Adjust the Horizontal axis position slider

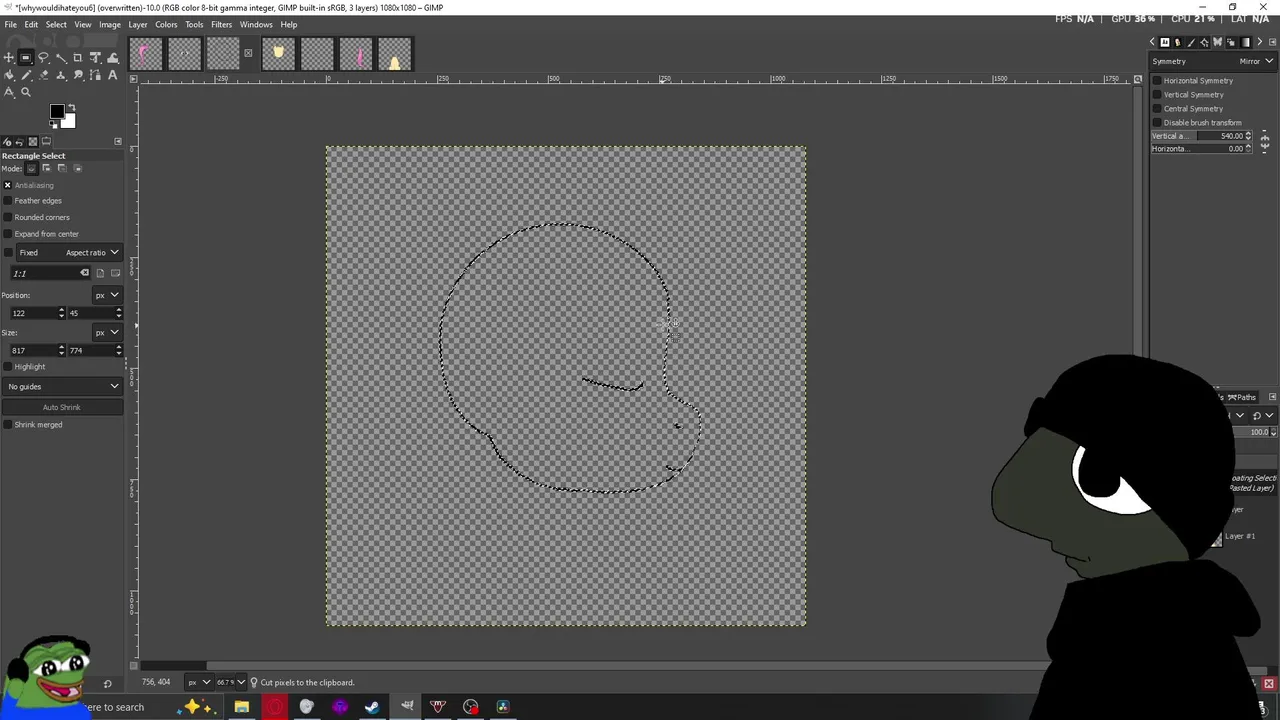pyautogui.click(x=1201, y=149)
